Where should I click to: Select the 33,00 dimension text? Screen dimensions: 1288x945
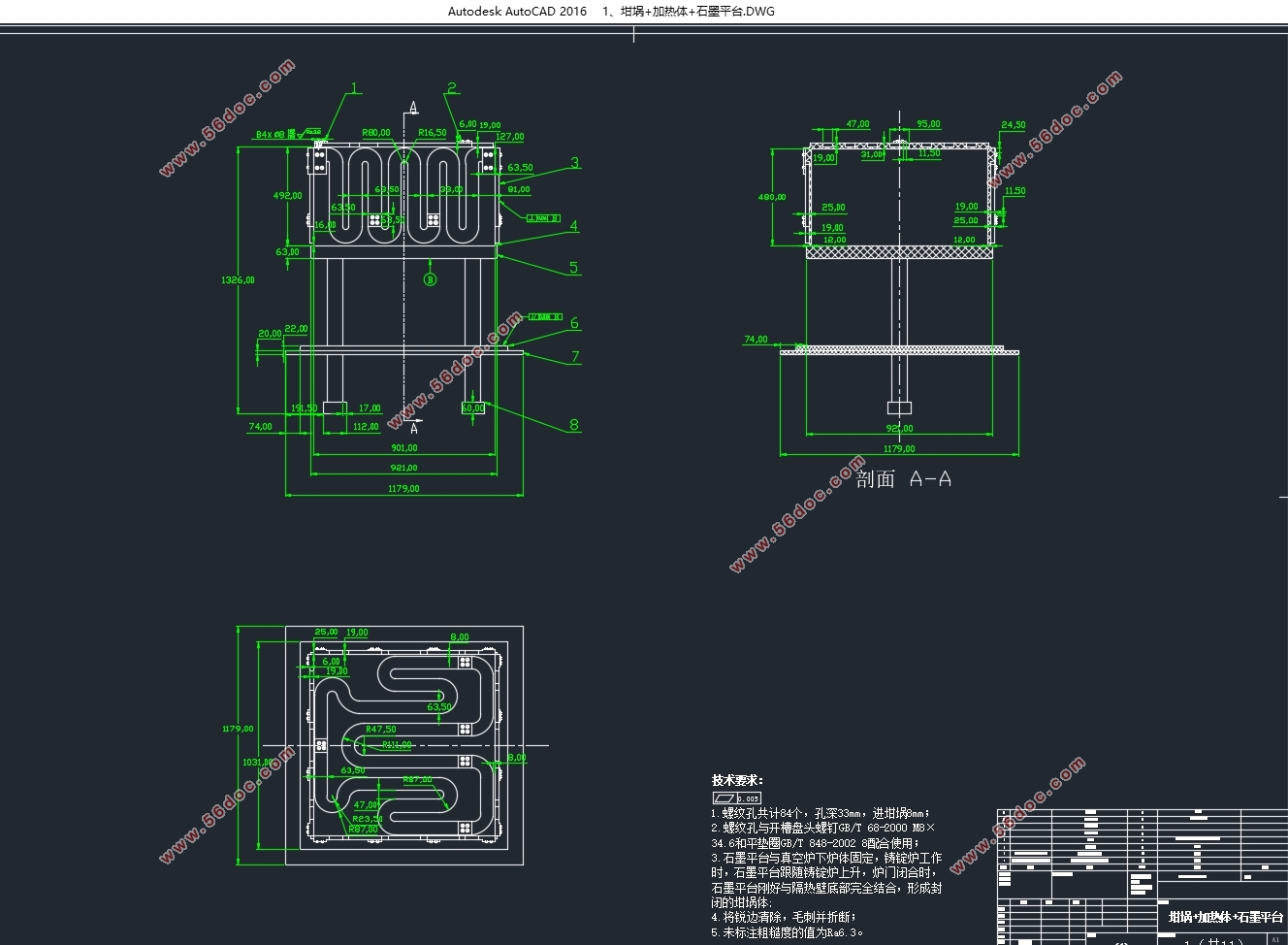(x=451, y=189)
